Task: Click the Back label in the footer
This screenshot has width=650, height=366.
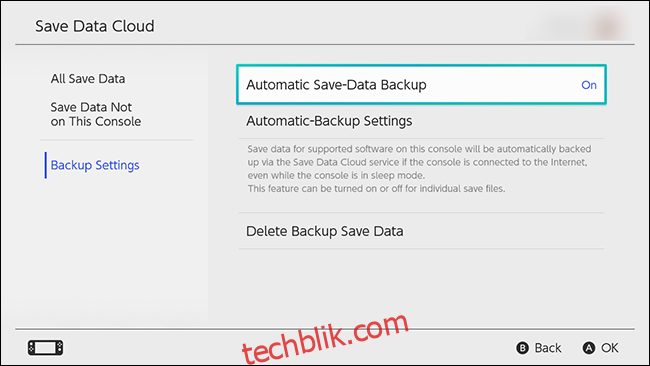Action: coord(548,348)
